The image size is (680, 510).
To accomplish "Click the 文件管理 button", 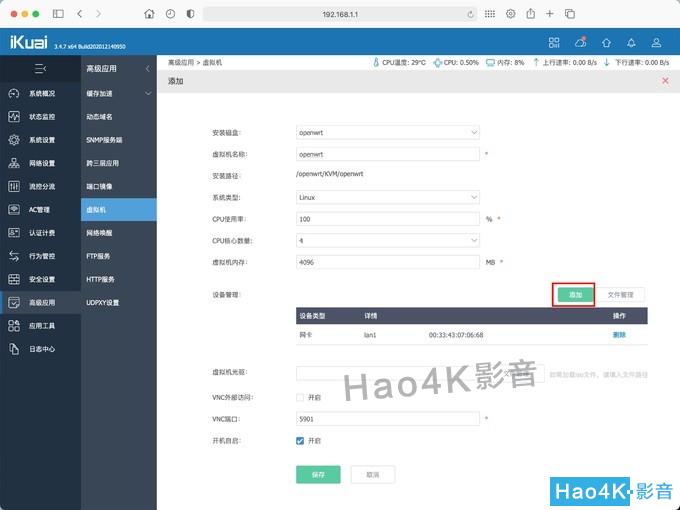I will (621, 294).
